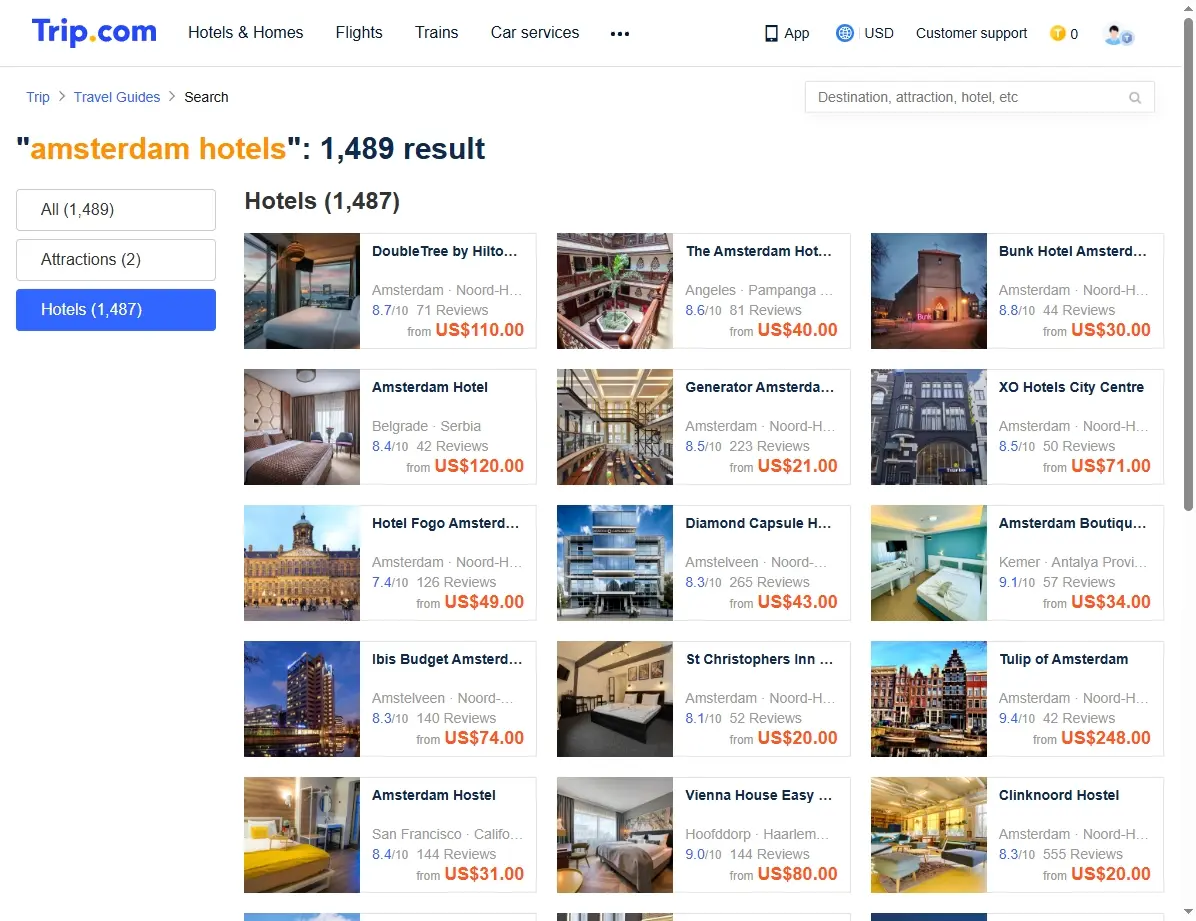
Task: Click the search magnifier icon
Action: pyautogui.click(x=1135, y=98)
